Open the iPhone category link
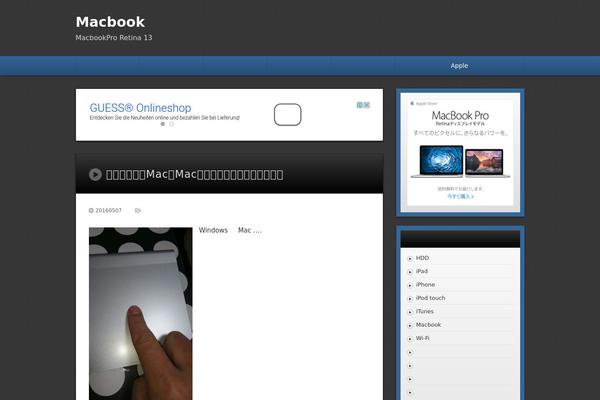 tap(425, 284)
